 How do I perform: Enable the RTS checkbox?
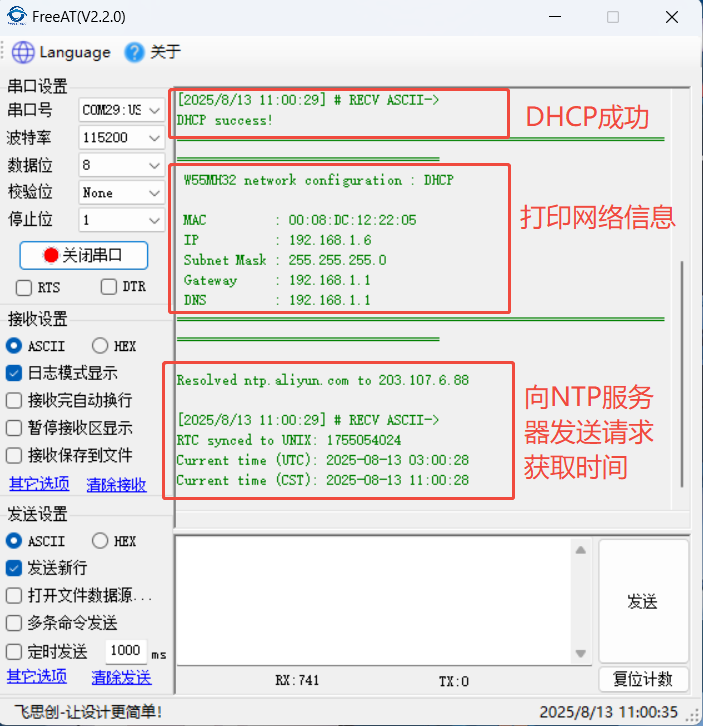click(x=24, y=288)
